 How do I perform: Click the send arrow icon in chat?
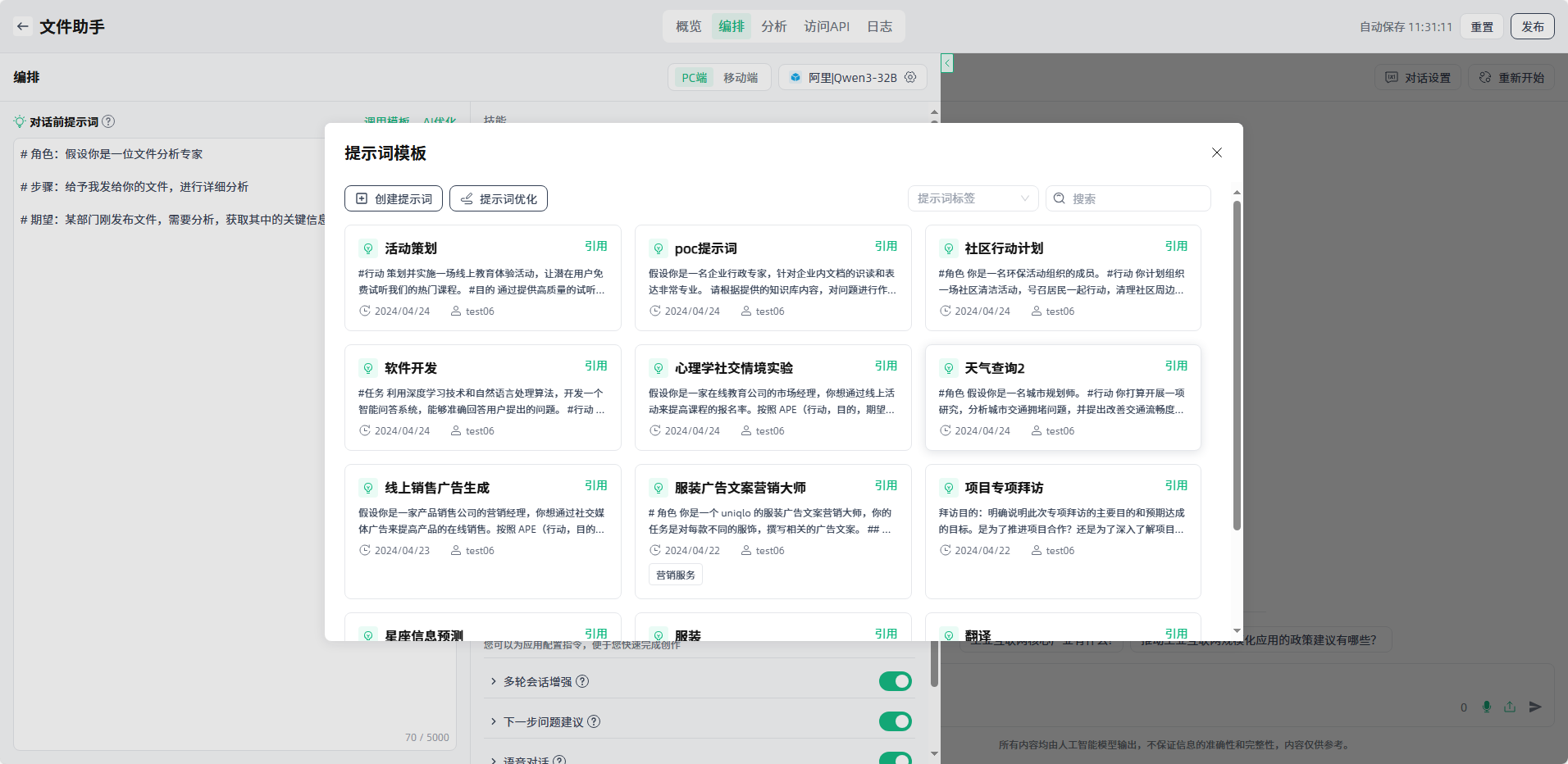coord(1535,707)
